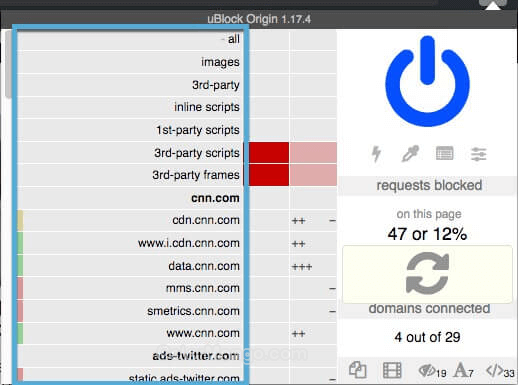Collapse the 'requests blocked' panel header

click(x=428, y=185)
